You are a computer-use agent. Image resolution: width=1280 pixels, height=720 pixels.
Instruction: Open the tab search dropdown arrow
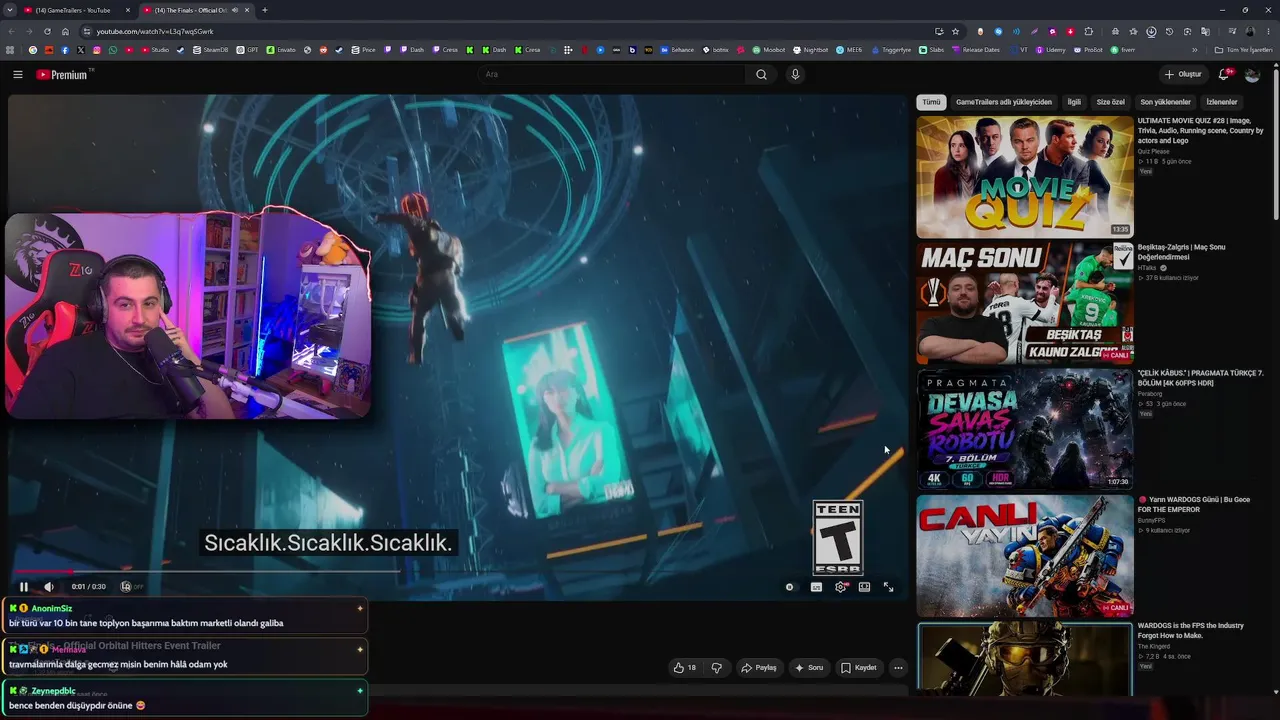[x=9, y=10]
